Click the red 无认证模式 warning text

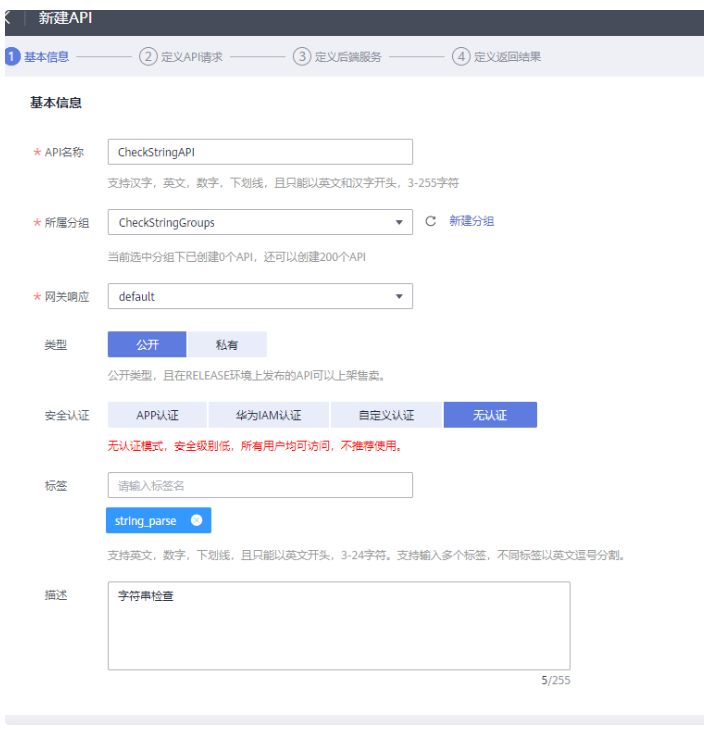(x=255, y=446)
